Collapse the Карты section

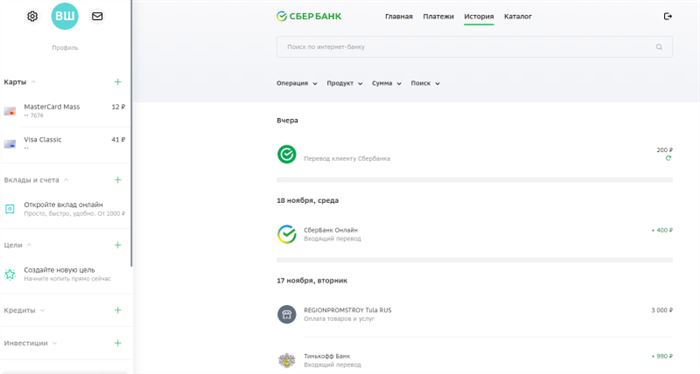33,82
